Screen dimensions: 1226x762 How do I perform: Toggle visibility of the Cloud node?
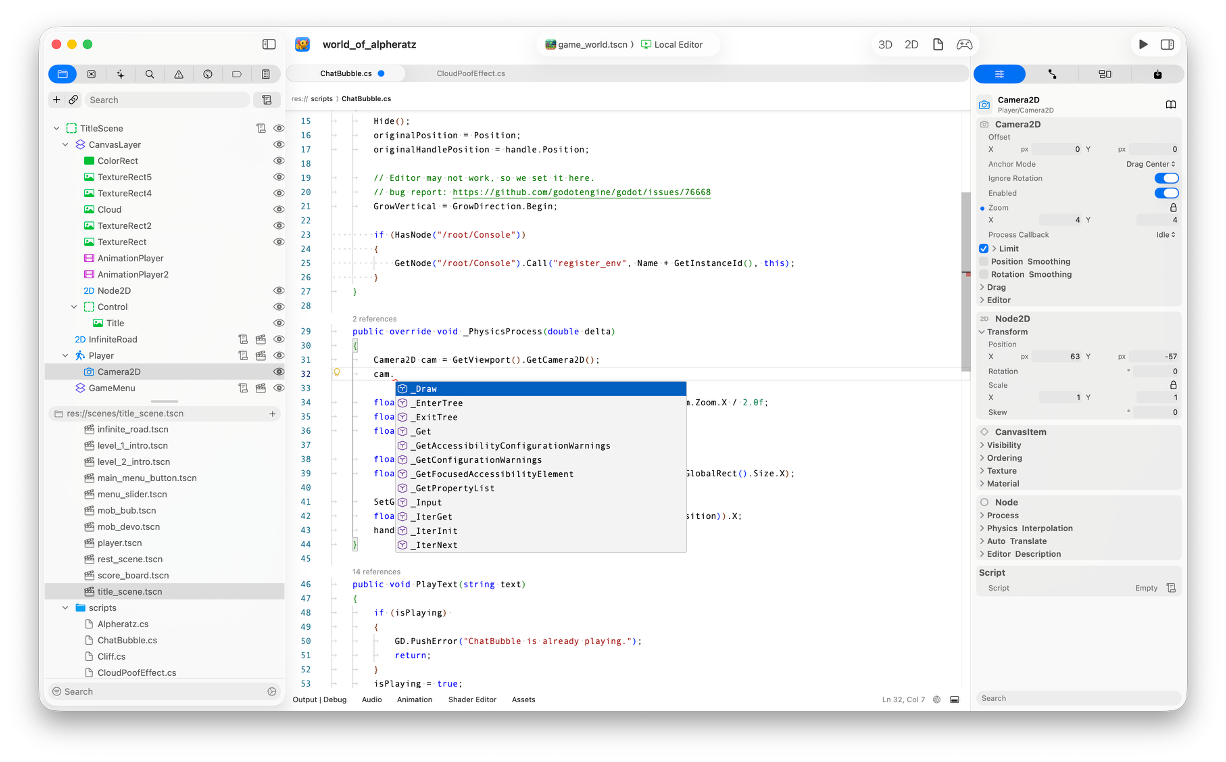click(279, 209)
